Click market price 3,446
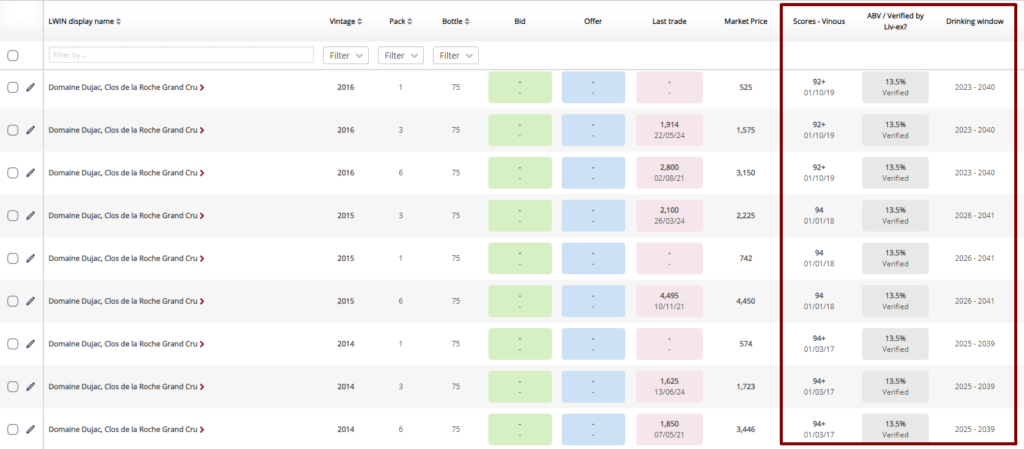The height and width of the screenshot is (449, 1024). click(x=744, y=429)
